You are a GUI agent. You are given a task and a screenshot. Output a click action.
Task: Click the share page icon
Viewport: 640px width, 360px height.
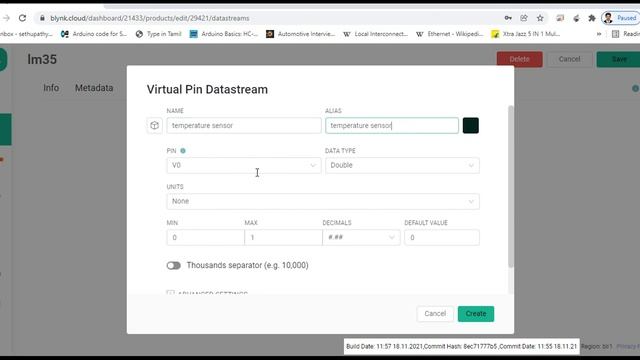click(x=524, y=18)
